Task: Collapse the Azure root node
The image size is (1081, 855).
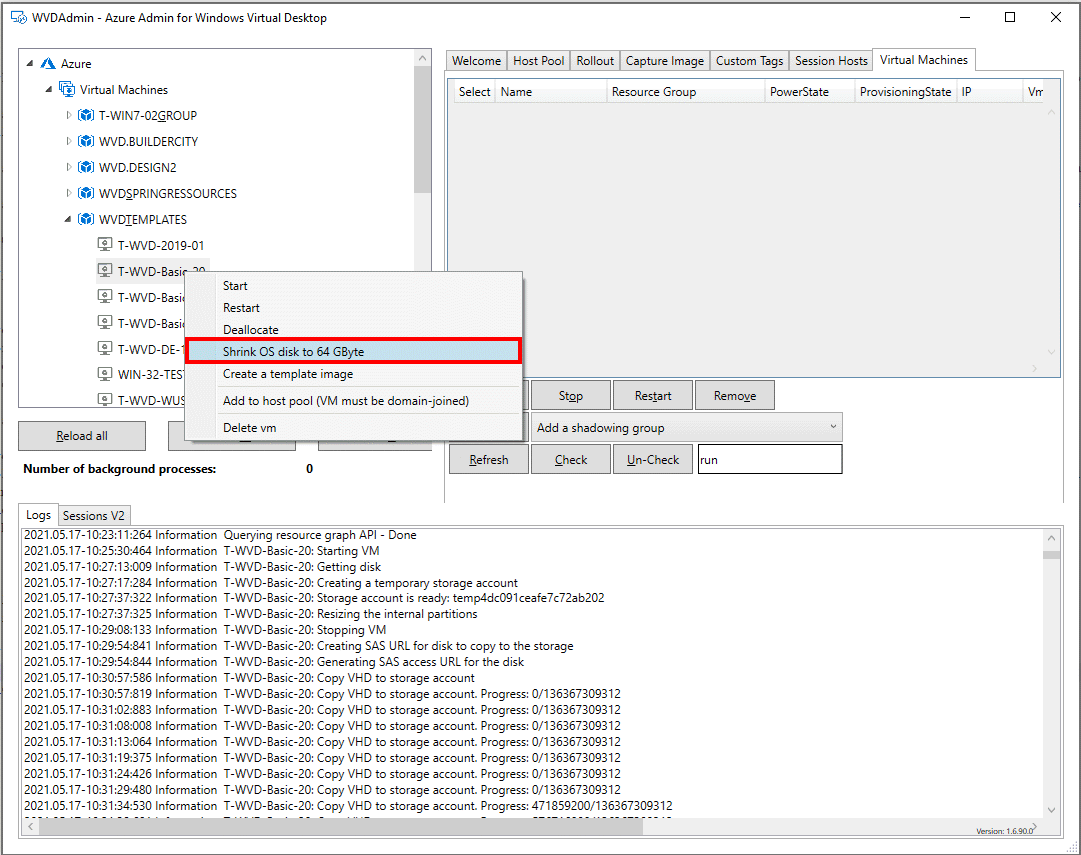Action: pos(30,63)
